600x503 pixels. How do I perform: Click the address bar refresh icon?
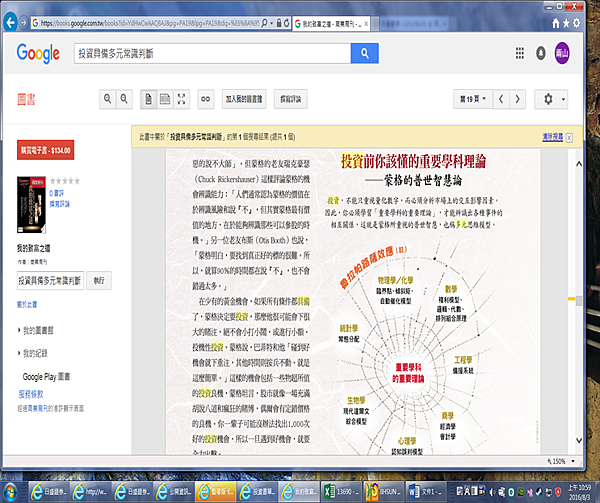click(x=286, y=23)
